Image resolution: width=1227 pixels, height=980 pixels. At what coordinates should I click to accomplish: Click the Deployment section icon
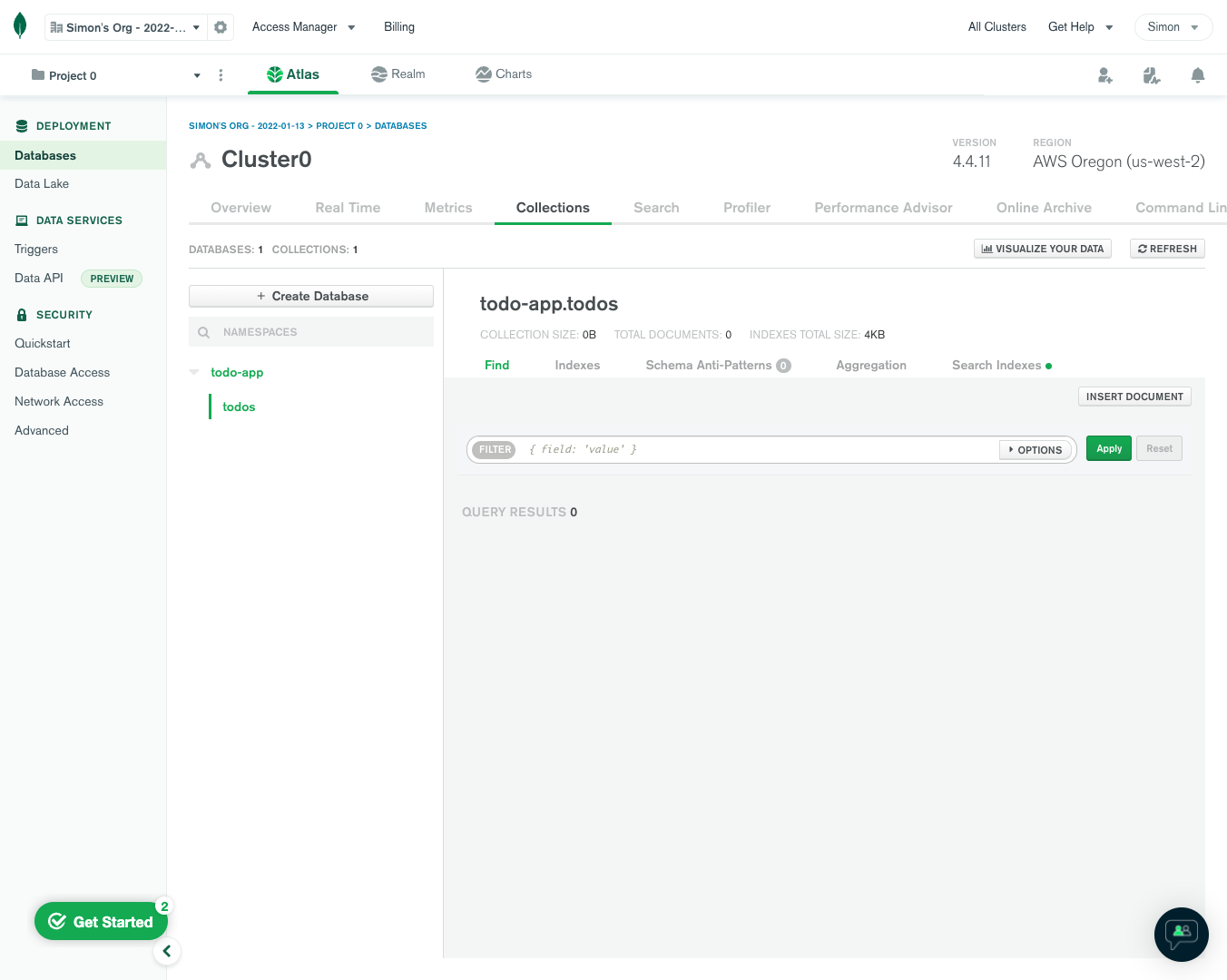pos(22,126)
